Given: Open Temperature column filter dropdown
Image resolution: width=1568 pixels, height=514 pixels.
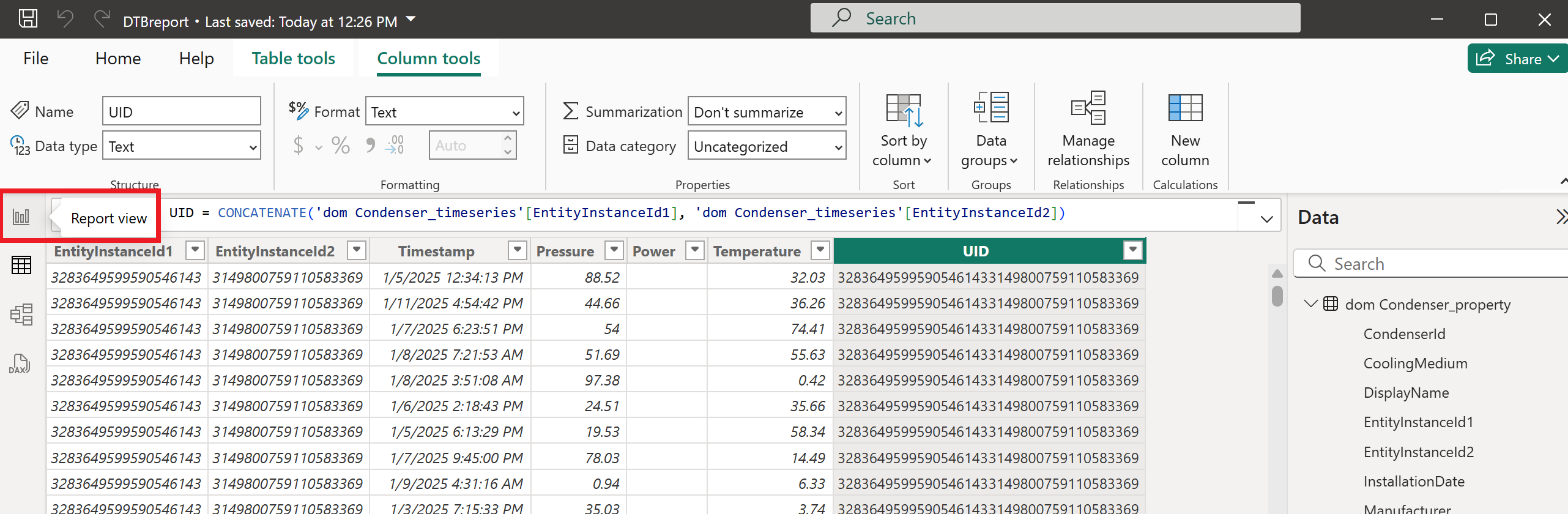Looking at the screenshot, I should click(x=820, y=250).
